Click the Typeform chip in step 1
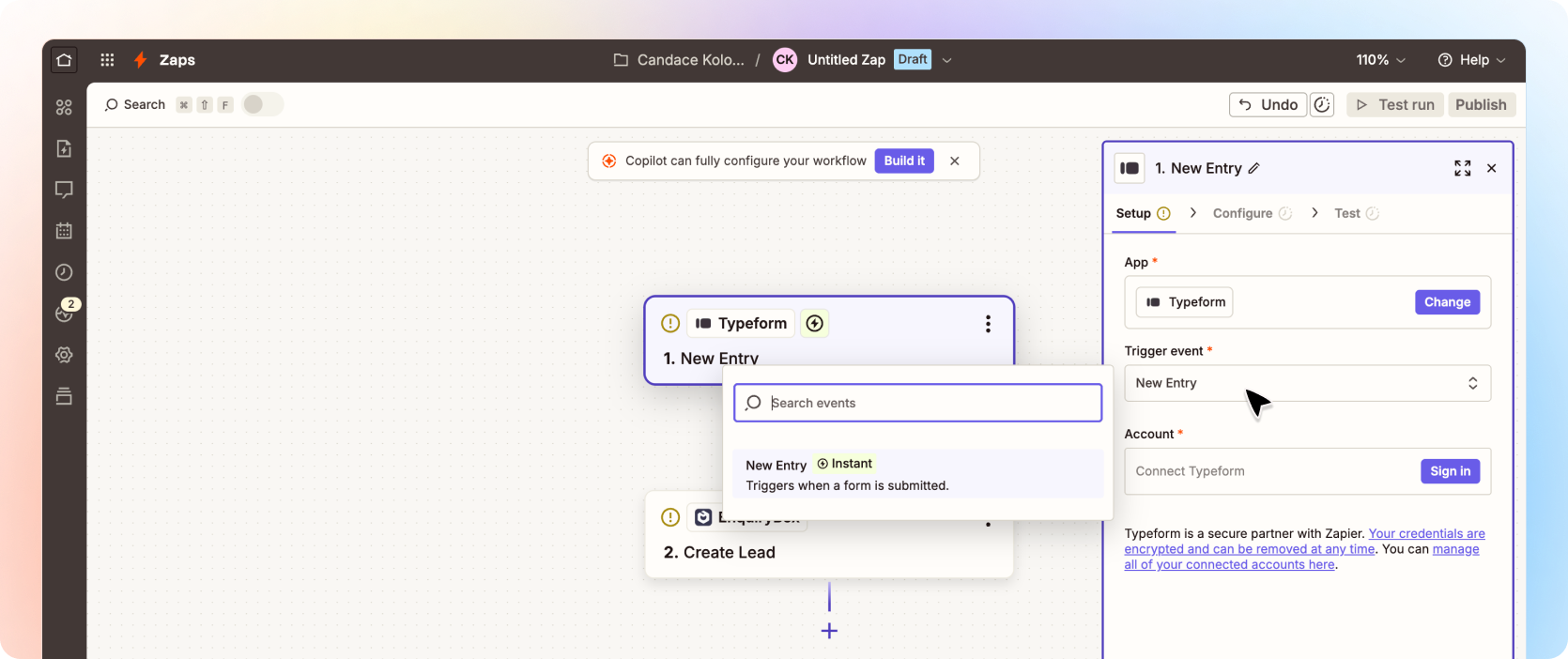Image resolution: width=1568 pixels, height=659 pixels. pos(741,323)
